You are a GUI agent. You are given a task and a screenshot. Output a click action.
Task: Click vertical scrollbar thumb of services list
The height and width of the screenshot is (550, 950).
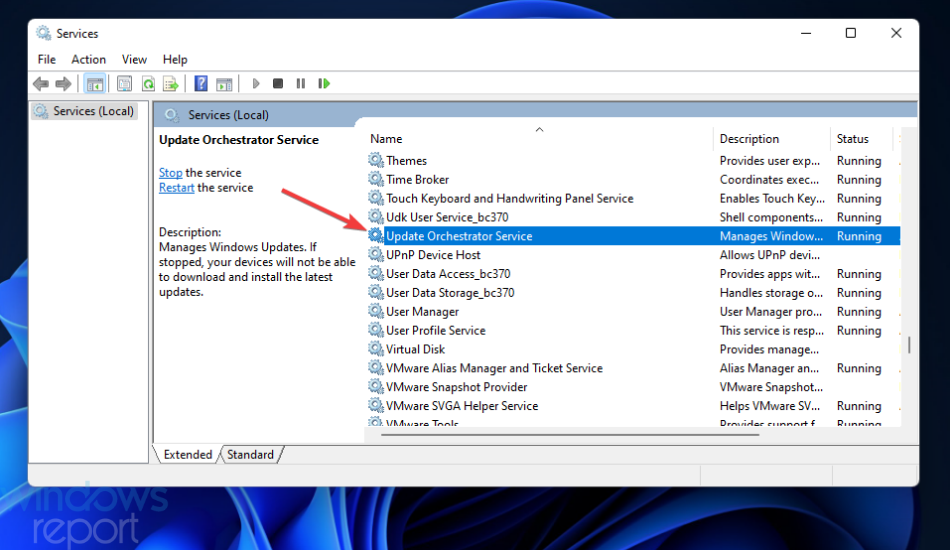(909, 345)
